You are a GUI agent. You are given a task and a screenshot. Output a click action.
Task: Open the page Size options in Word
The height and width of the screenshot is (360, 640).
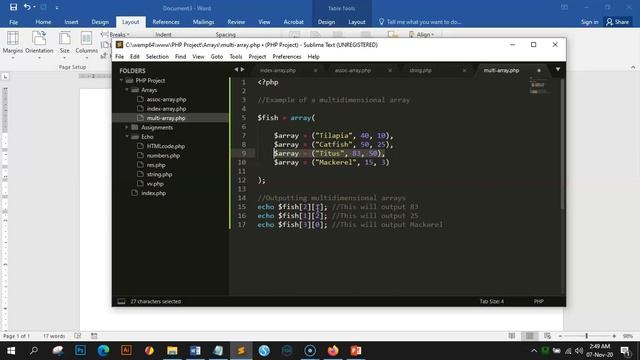click(64, 45)
